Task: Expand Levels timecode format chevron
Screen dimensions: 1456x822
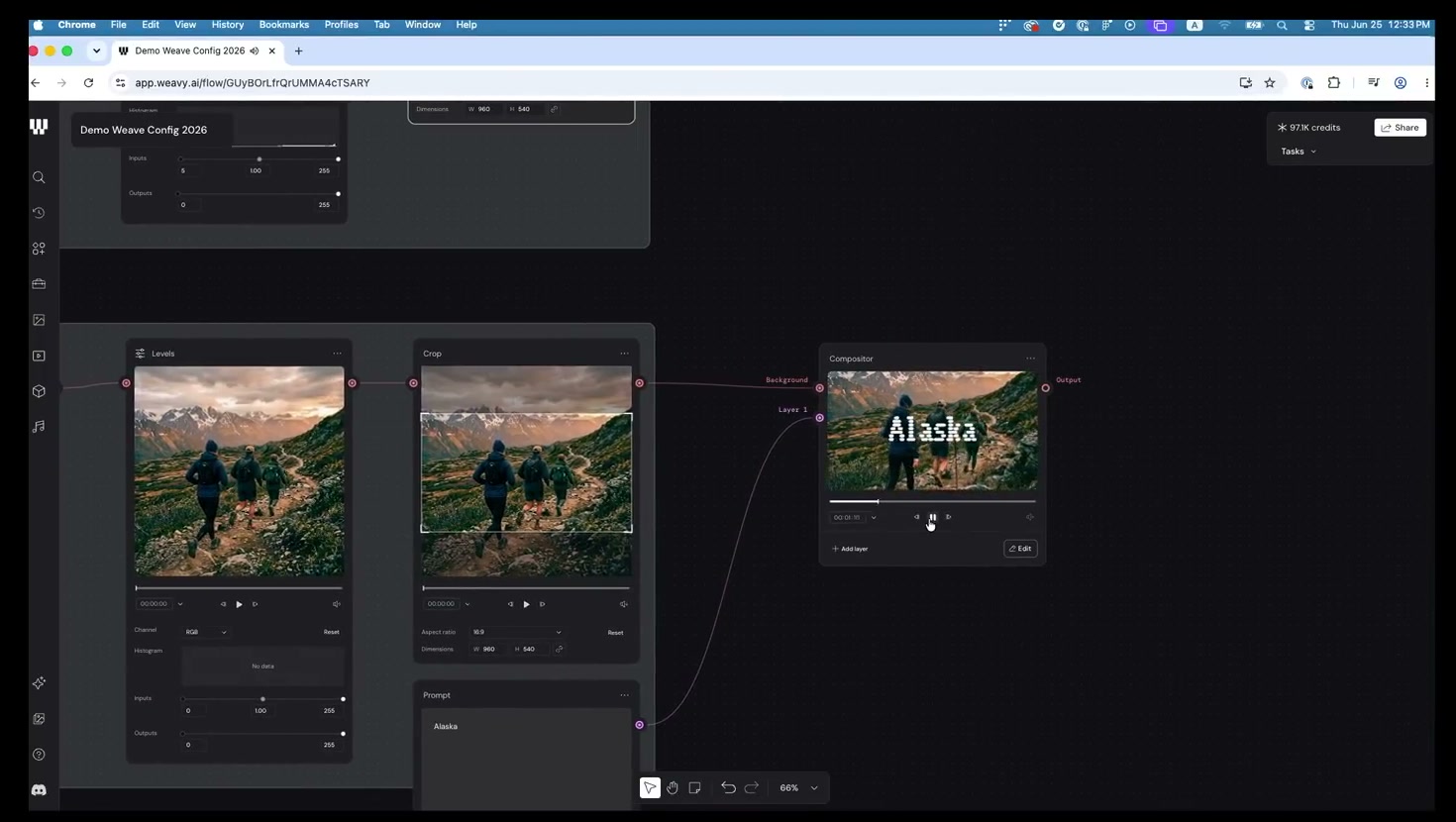Action: pos(180,604)
